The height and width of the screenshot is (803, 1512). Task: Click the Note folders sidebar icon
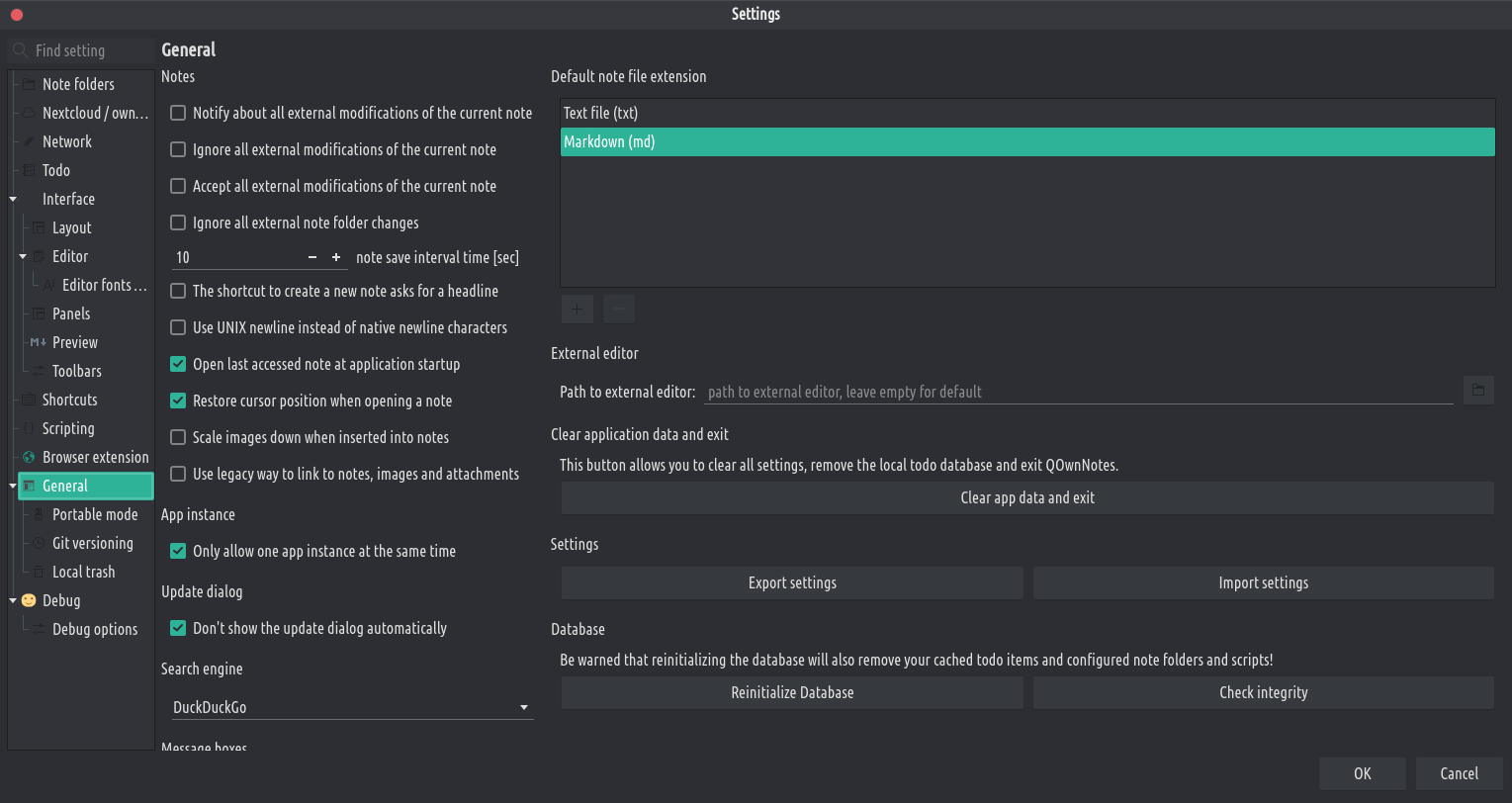point(29,84)
